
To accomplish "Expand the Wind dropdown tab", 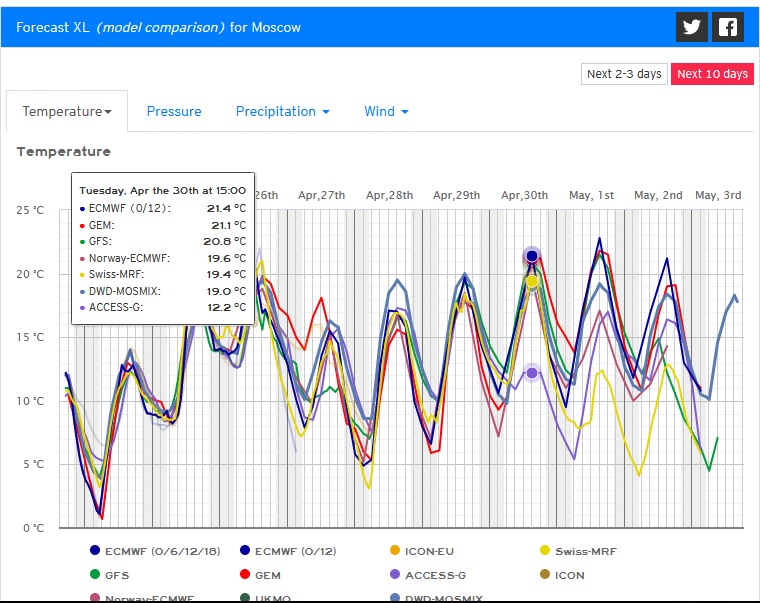I will point(386,111).
